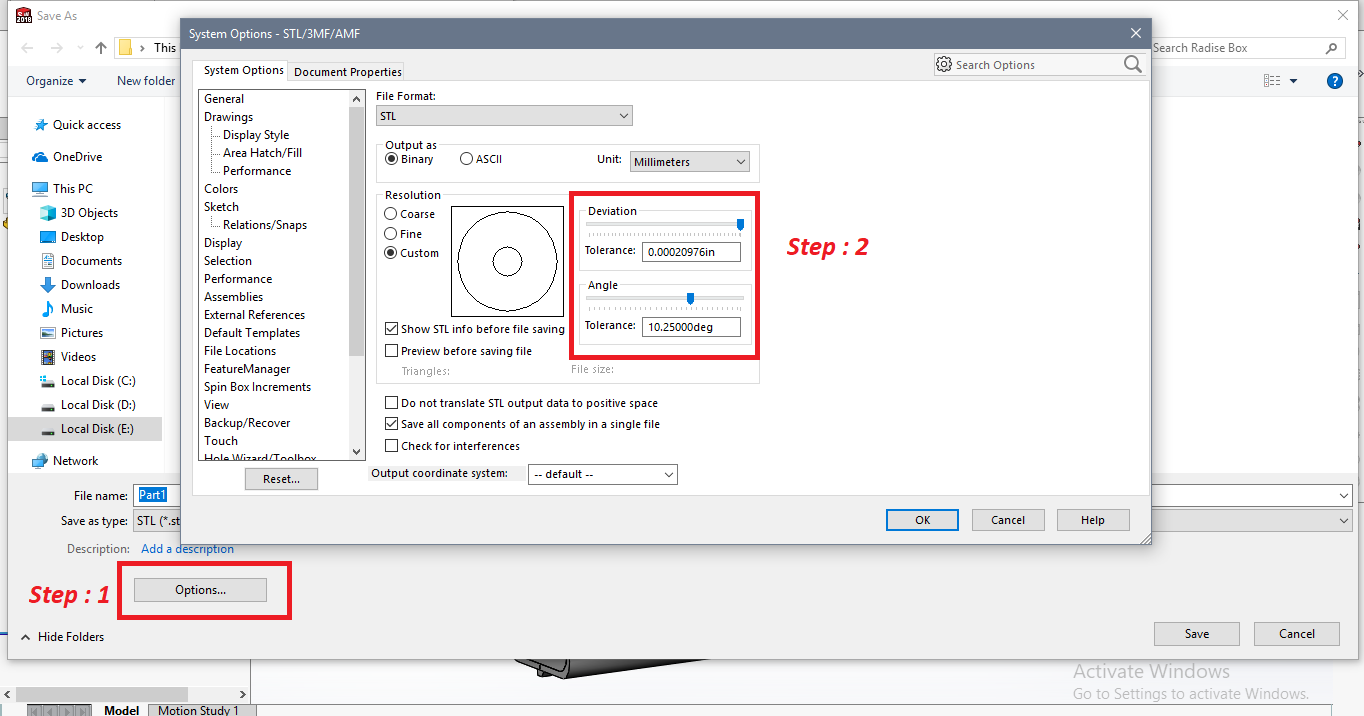
Task: Switch to Document Properties tab
Action: pyautogui.click(x=348, y=72)
